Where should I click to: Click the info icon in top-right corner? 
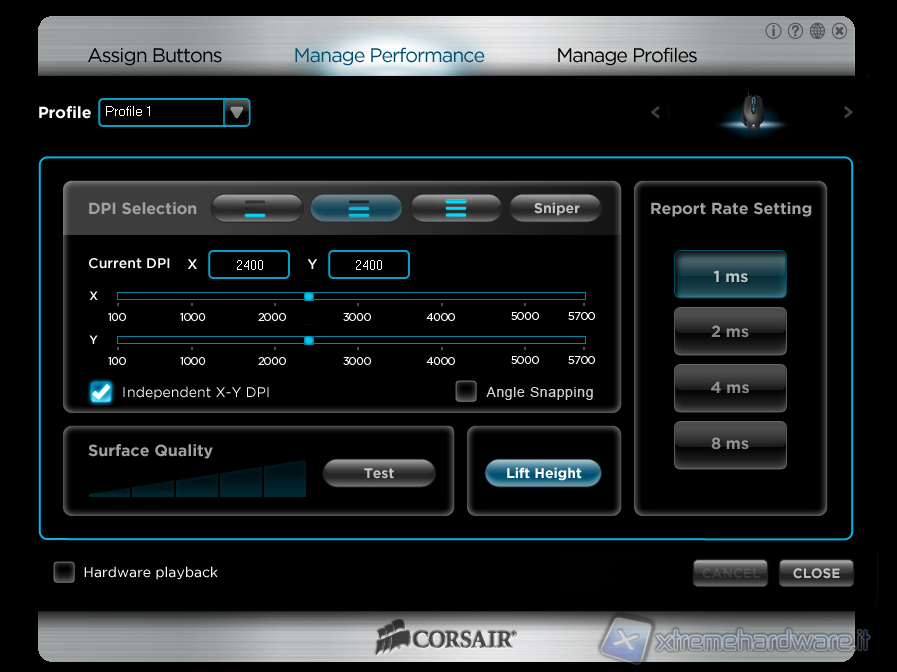pos(773,31)
